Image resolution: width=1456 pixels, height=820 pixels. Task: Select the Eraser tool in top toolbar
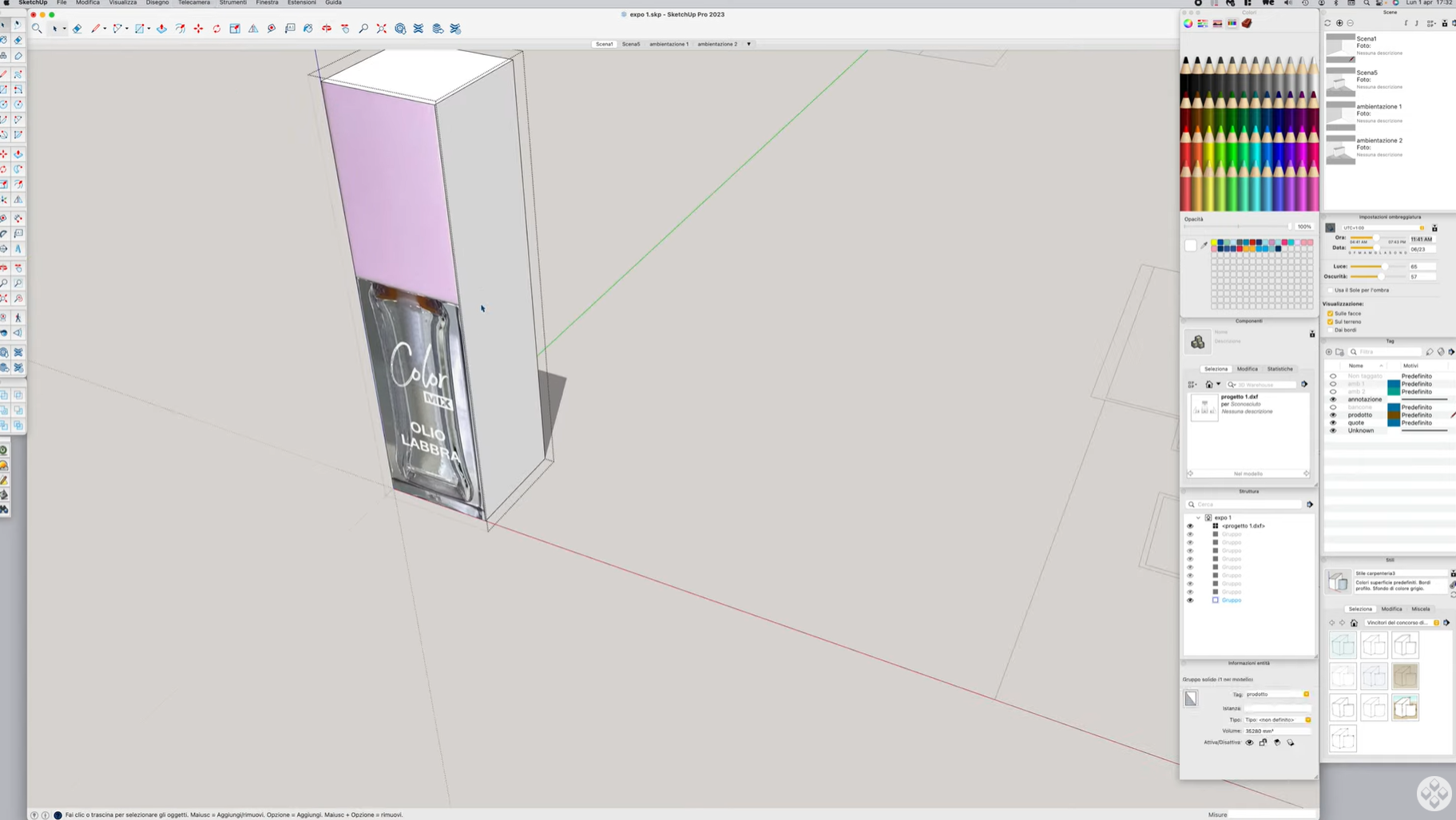(77, 29)
